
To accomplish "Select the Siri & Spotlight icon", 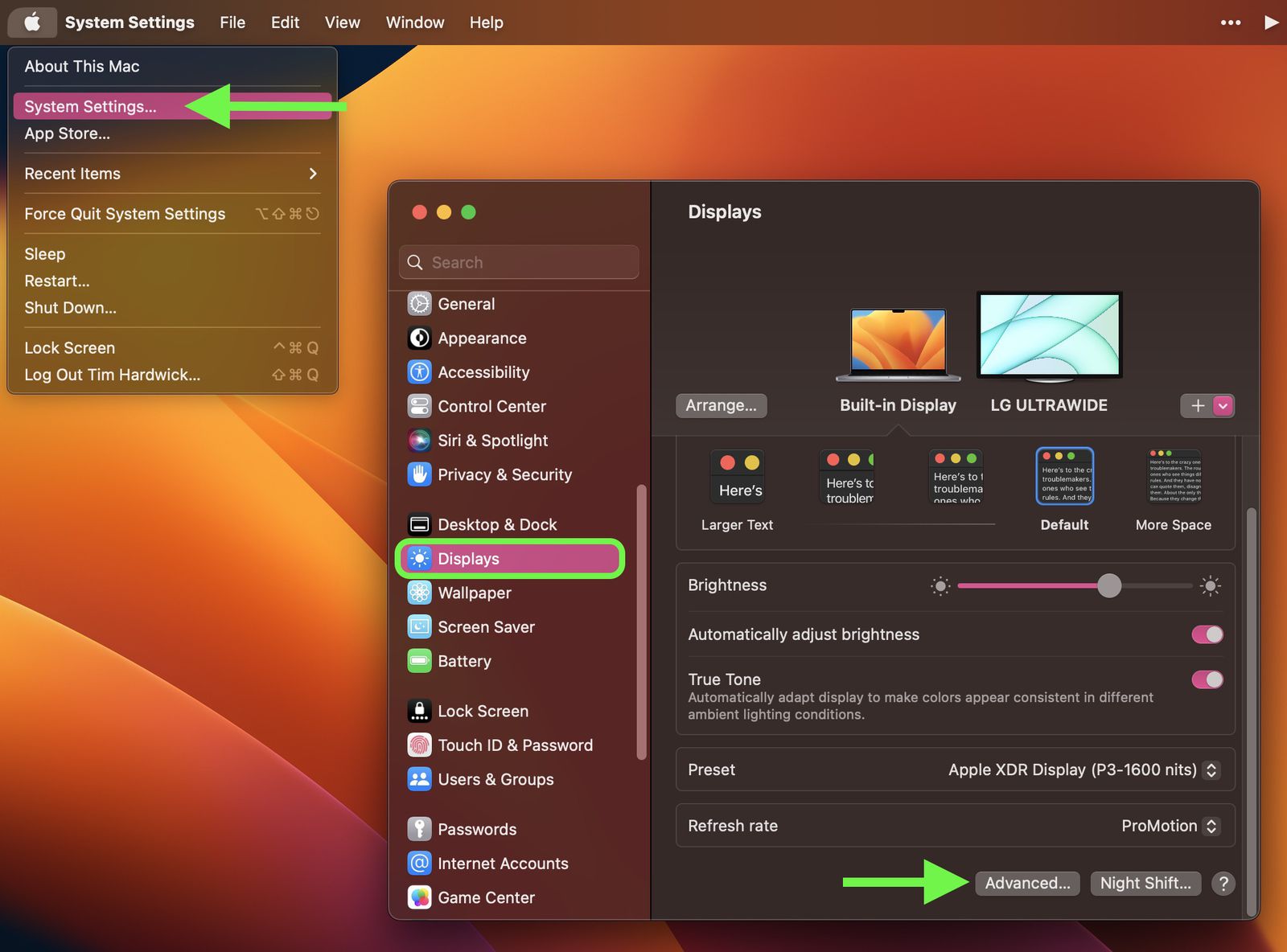I will [x=419, y=441].
